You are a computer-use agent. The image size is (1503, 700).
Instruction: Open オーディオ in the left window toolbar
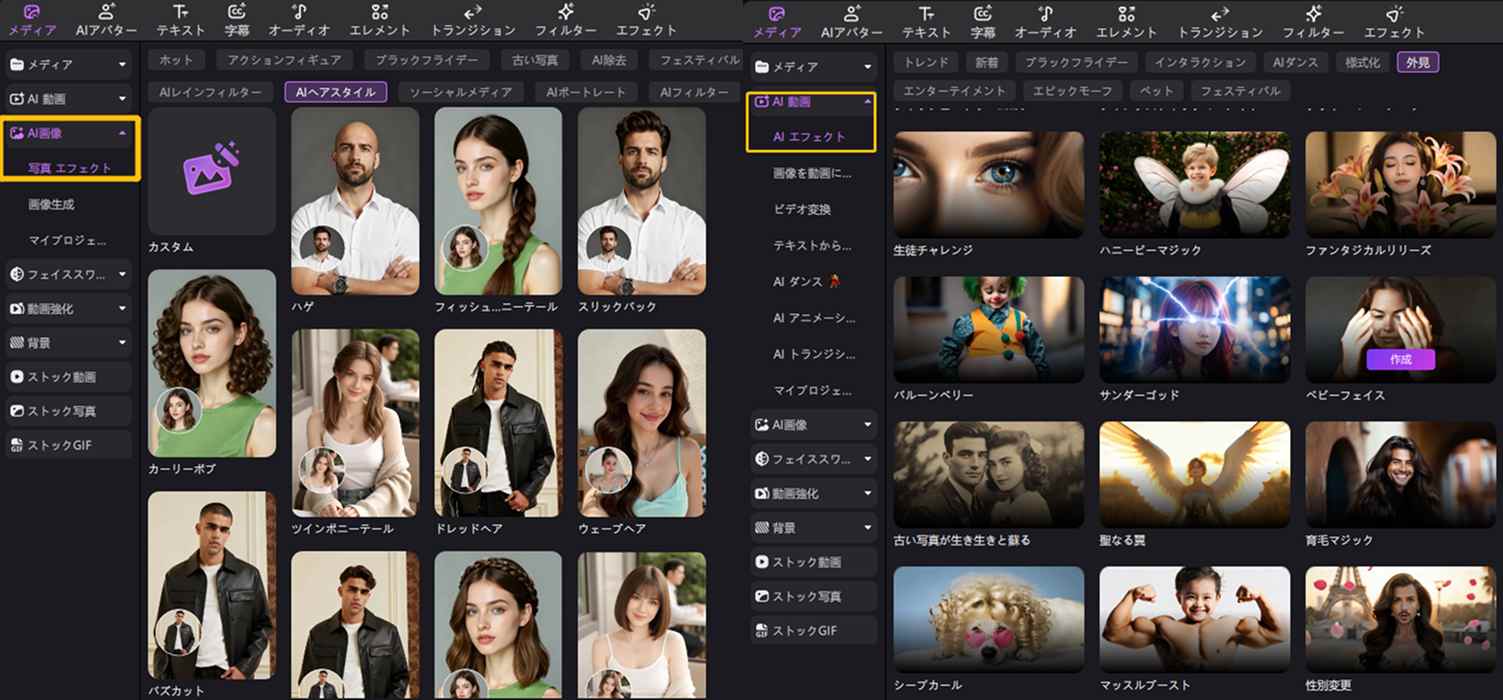point(299,19)
